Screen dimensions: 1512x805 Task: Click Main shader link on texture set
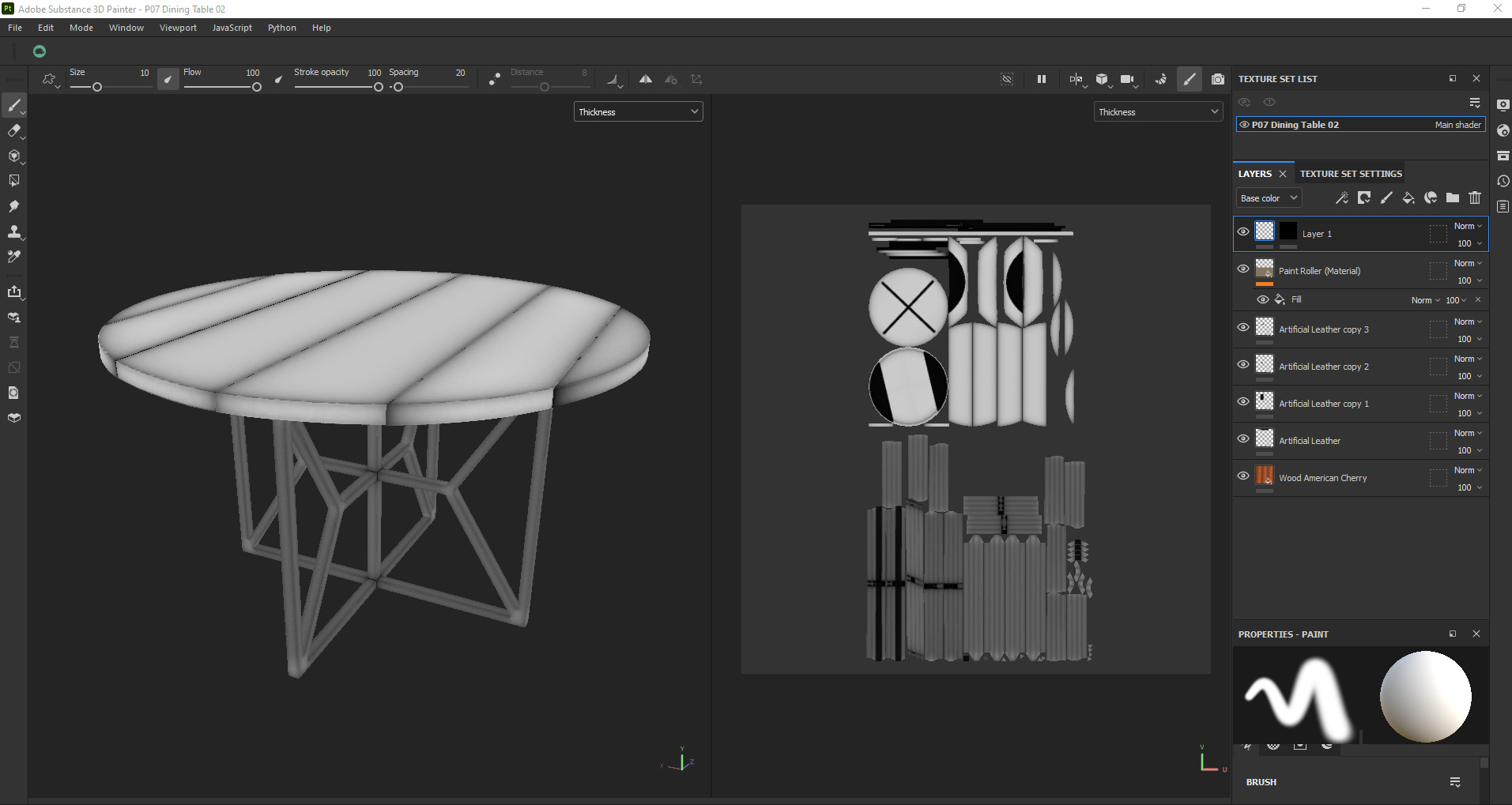(1457, 125)
